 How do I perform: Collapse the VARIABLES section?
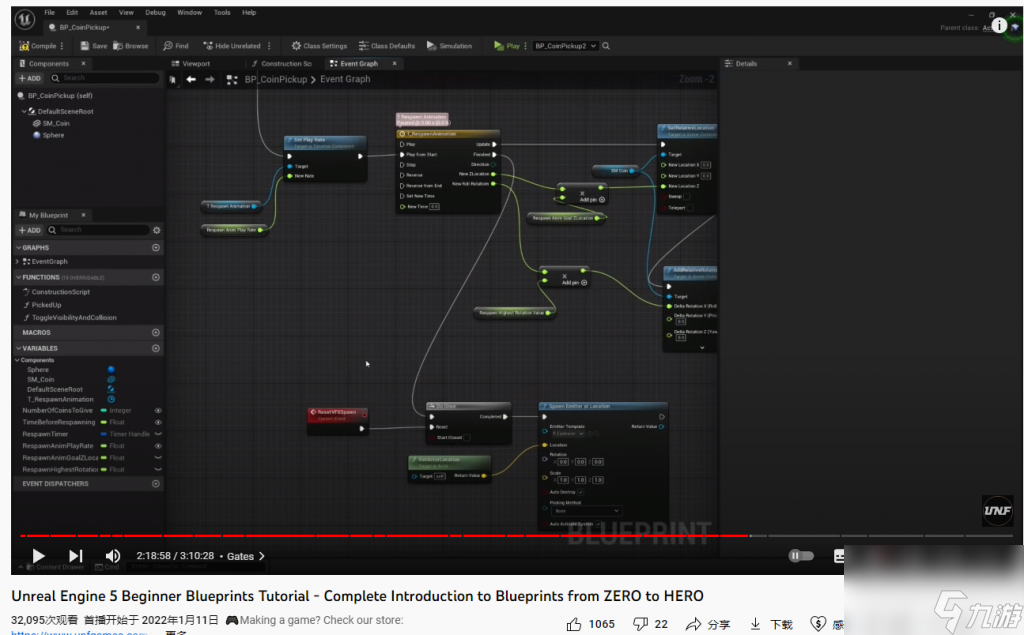pyautogui.click(x=18, y=348)
